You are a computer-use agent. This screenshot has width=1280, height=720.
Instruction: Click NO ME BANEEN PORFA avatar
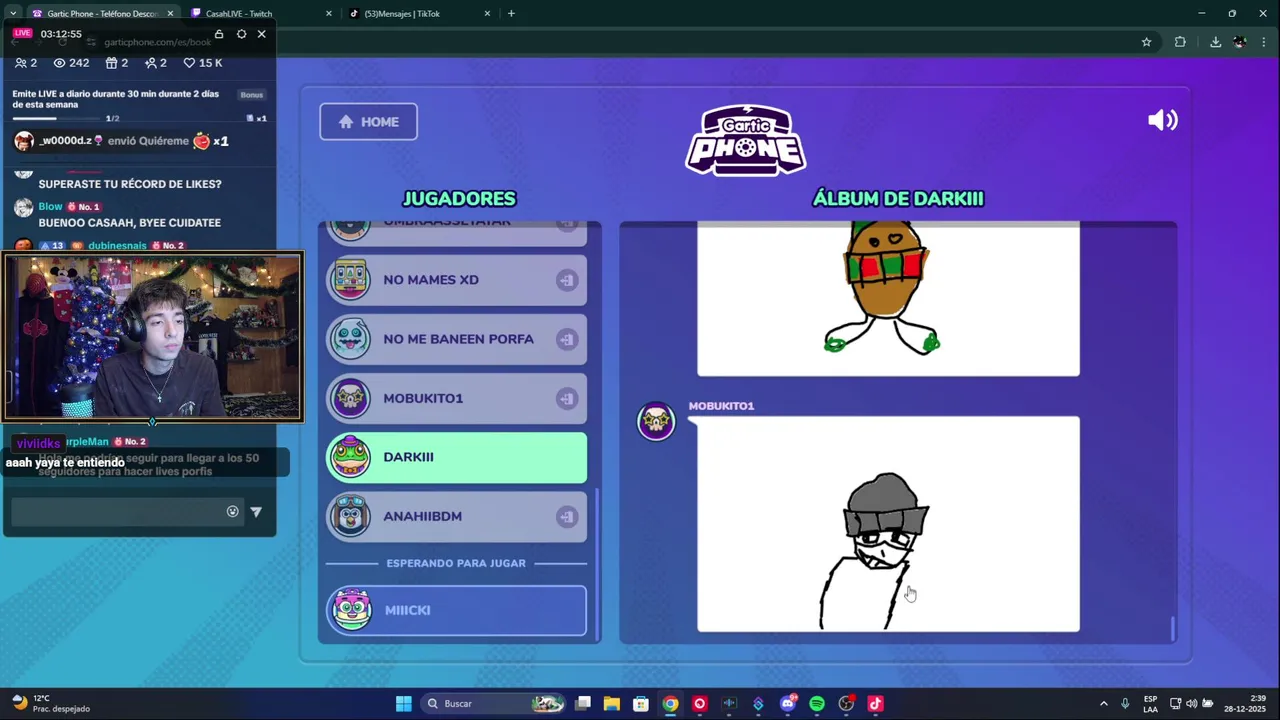(x=351, y=339)
